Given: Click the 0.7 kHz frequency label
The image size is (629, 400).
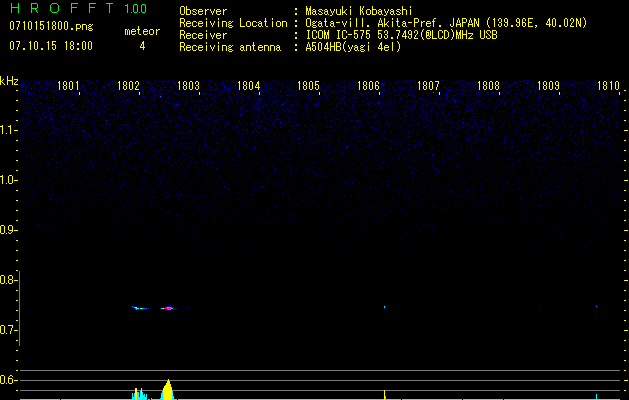Looking at the screenshot, I should tap(8, 330).
